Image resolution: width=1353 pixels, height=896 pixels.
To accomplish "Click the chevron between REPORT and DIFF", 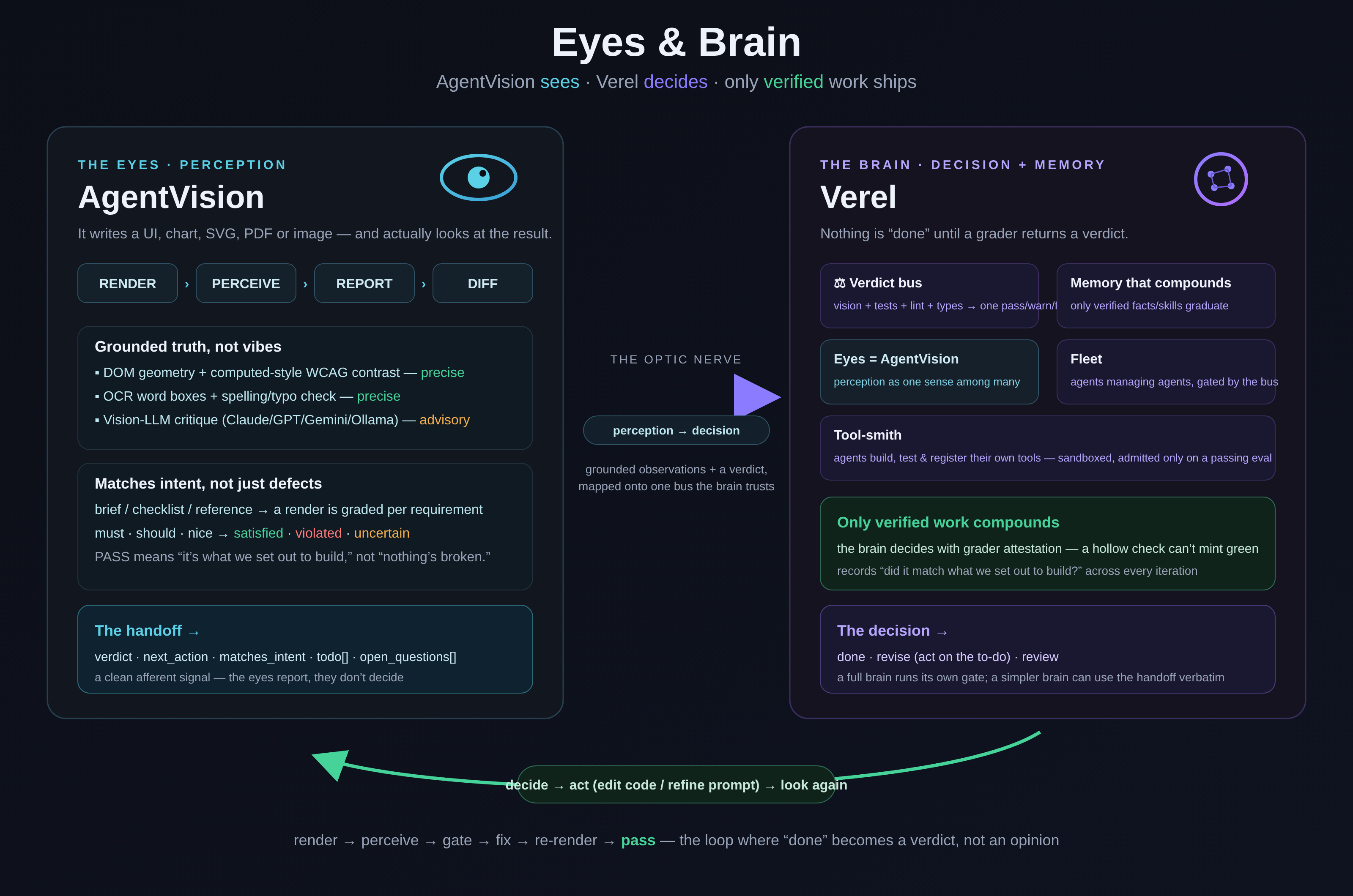I will [x=424, y=284].
